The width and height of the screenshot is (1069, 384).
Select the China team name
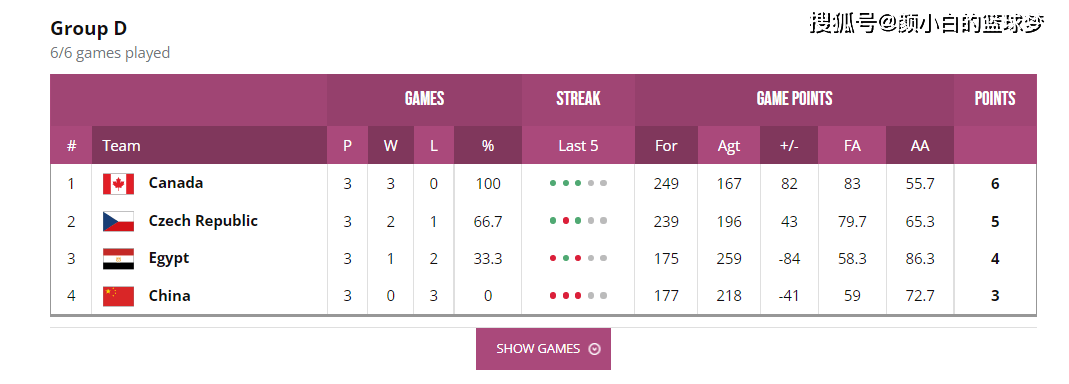170,296
